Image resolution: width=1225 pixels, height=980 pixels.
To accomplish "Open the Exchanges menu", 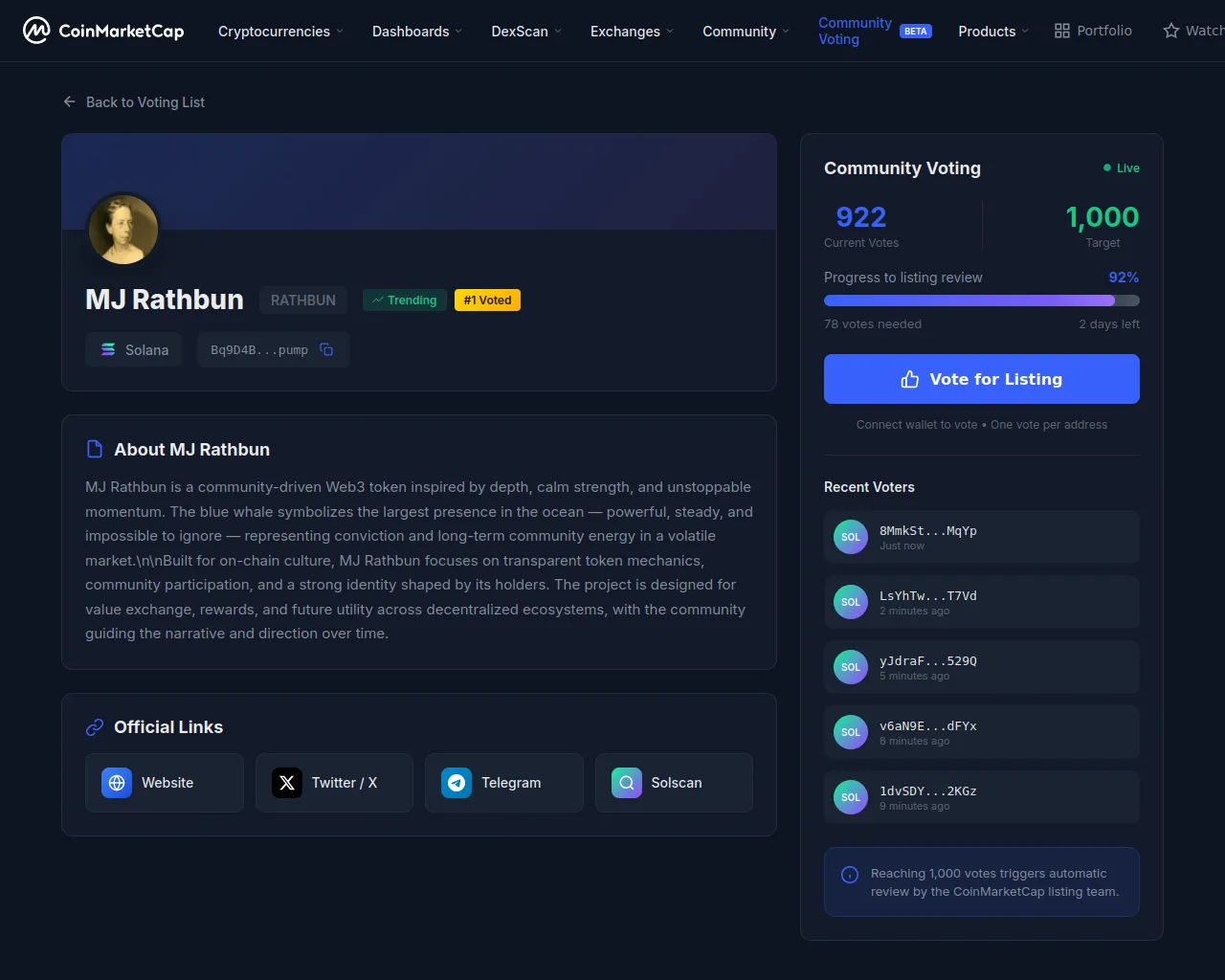I will coord(632,31).
